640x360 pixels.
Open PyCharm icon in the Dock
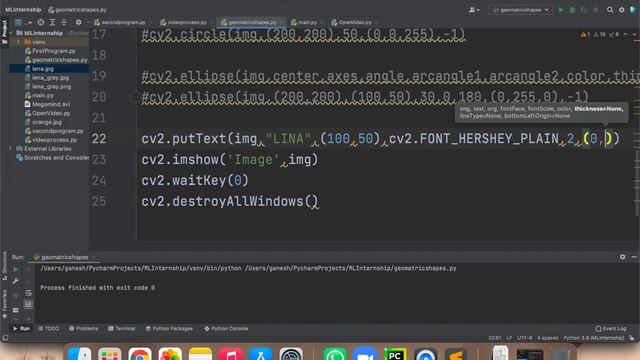pos(395,354)
